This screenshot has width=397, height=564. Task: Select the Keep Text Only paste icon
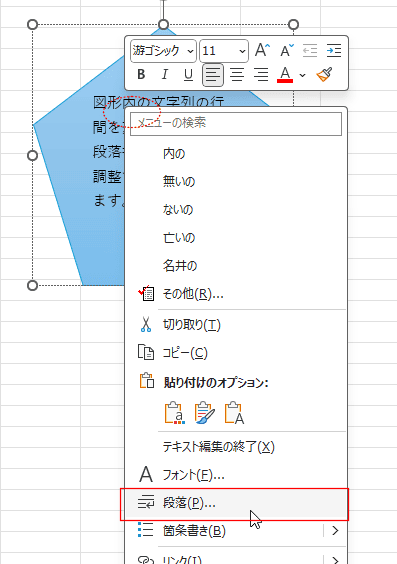[x=235, y=413]
